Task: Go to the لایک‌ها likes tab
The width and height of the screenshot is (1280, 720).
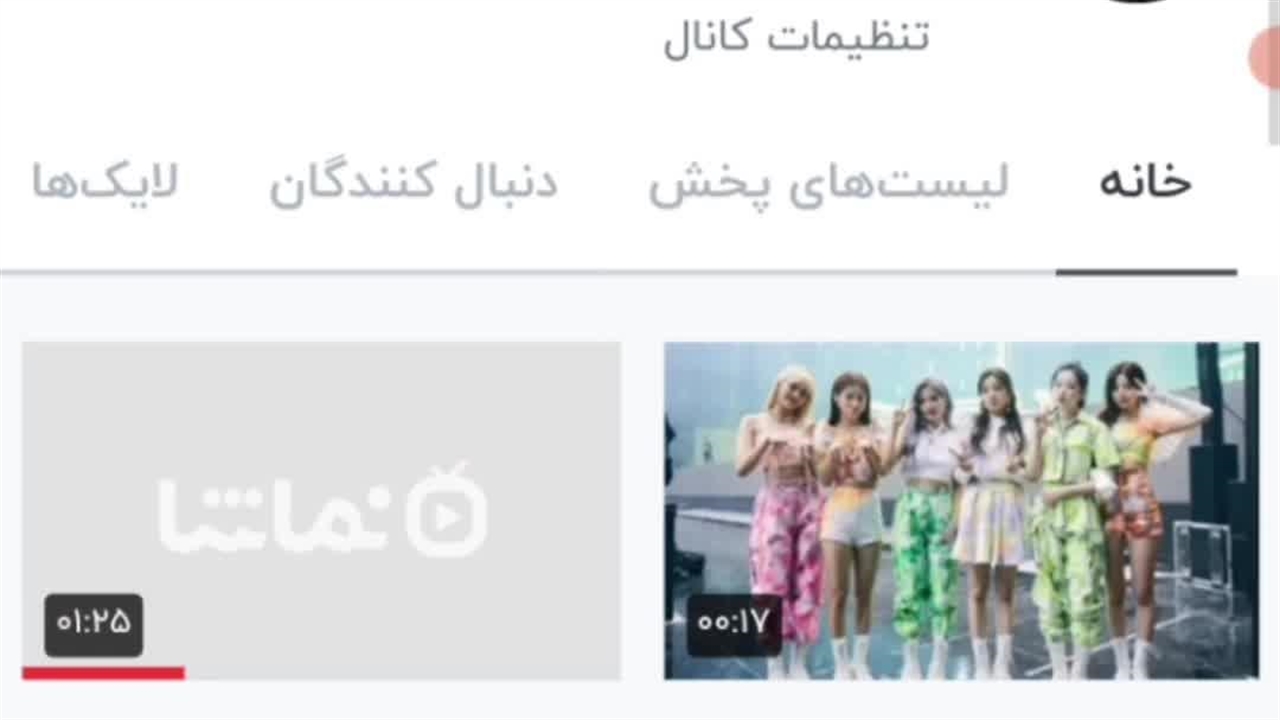Action: click(x=105, y=183)
